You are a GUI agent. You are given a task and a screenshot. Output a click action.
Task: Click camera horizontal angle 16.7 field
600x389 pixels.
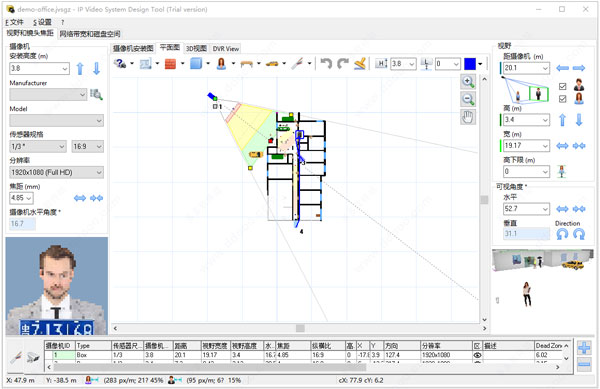click(x=23, y=224)
